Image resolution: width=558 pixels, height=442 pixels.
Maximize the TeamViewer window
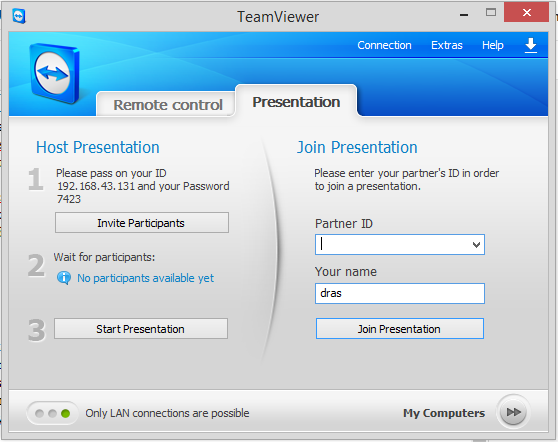click(x=491, y=13)
